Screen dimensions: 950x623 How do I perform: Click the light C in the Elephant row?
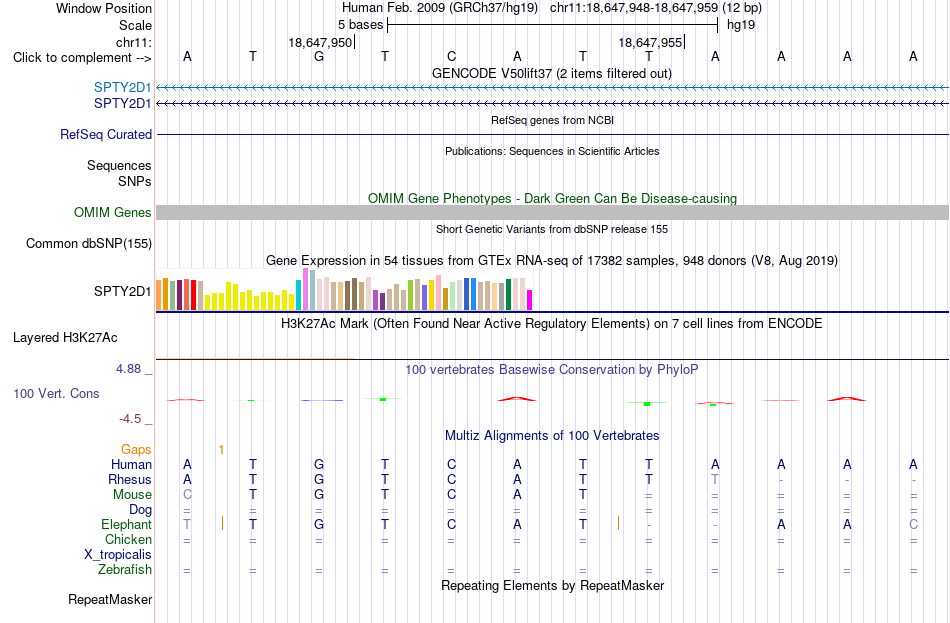tap(914, 524)
